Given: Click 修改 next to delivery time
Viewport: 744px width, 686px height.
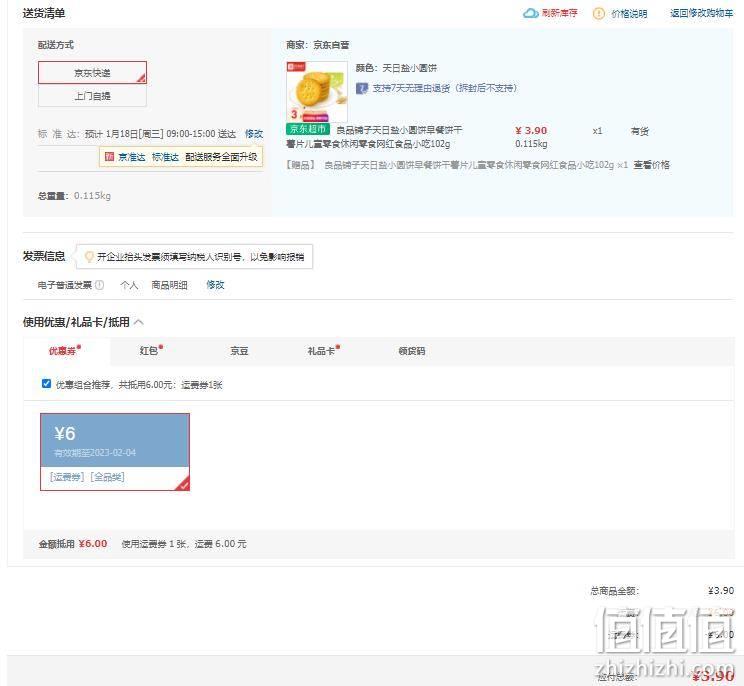Looking at the screenshot, I should pos(254,134).
